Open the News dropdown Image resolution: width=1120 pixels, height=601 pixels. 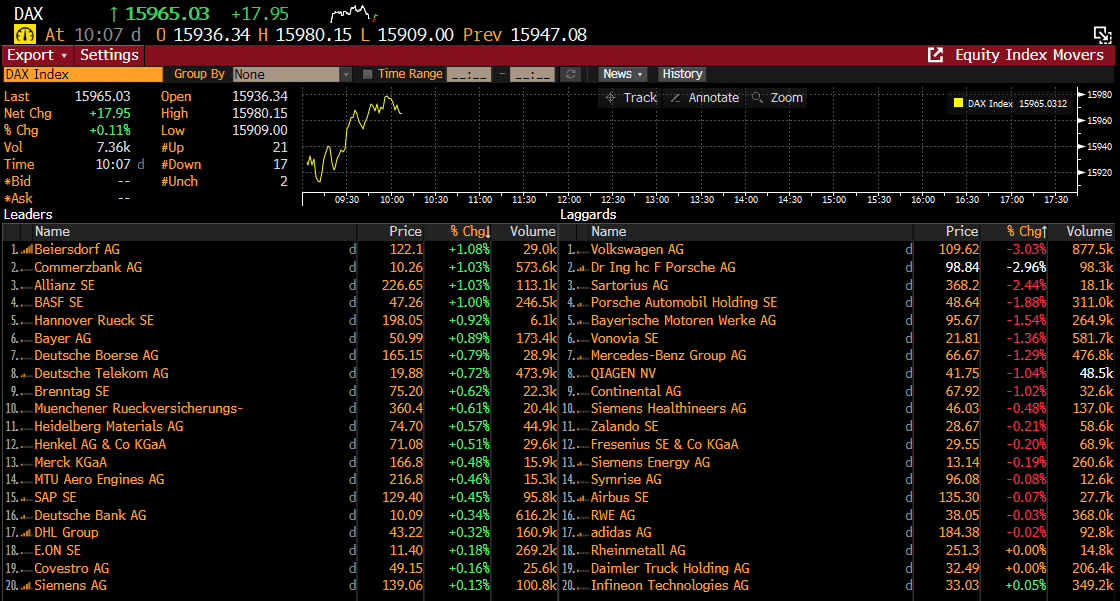click(x=623, y=74)
